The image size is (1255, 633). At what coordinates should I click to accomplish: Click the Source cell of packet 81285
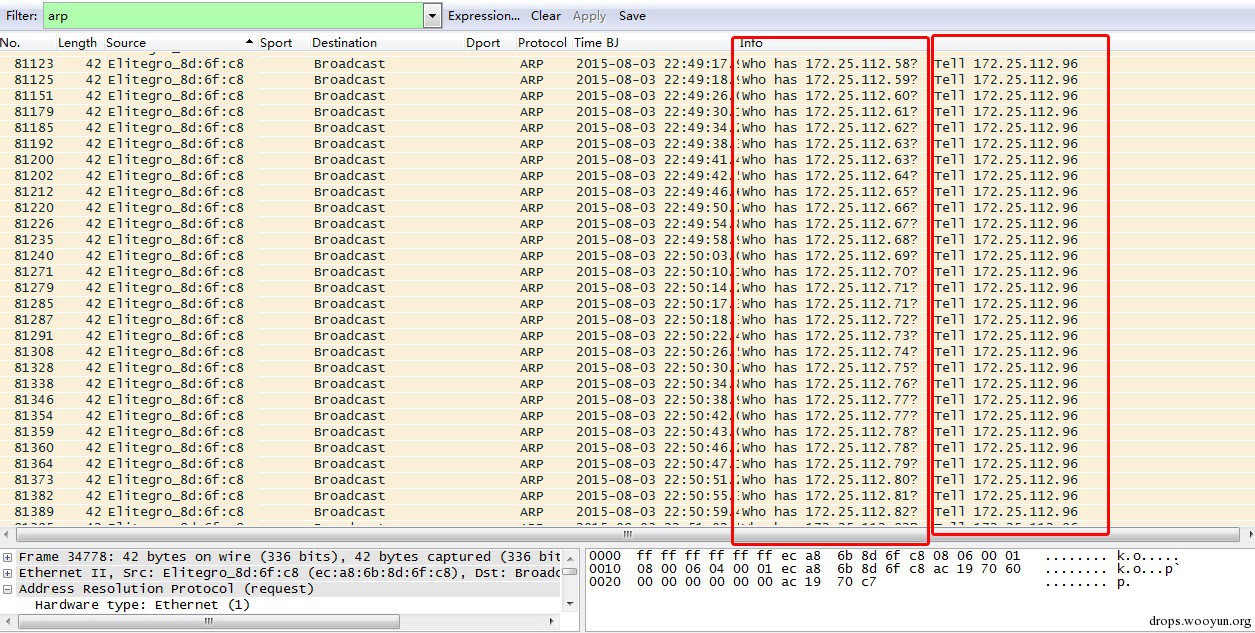(x=176, y=304)
